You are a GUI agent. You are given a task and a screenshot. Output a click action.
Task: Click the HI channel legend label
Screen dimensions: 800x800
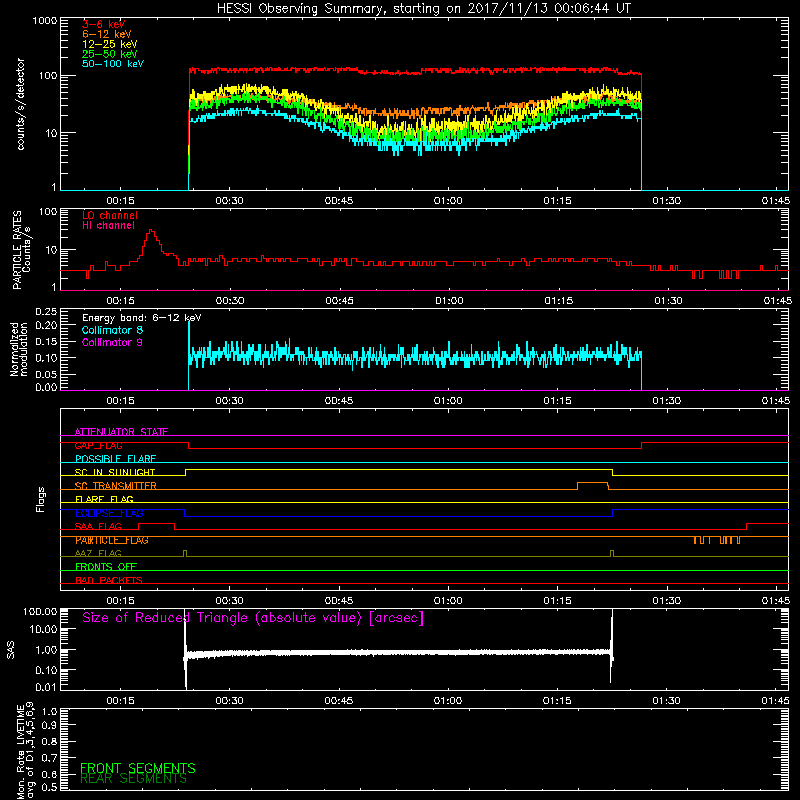108,226
